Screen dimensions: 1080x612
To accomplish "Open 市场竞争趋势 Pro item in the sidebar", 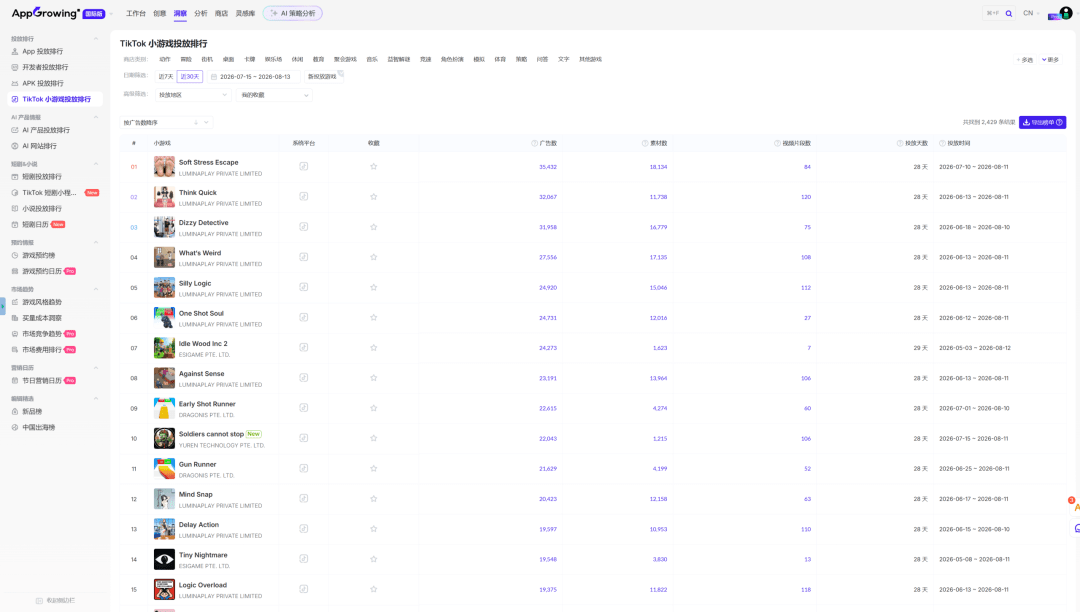I will (x=48, y=334).
